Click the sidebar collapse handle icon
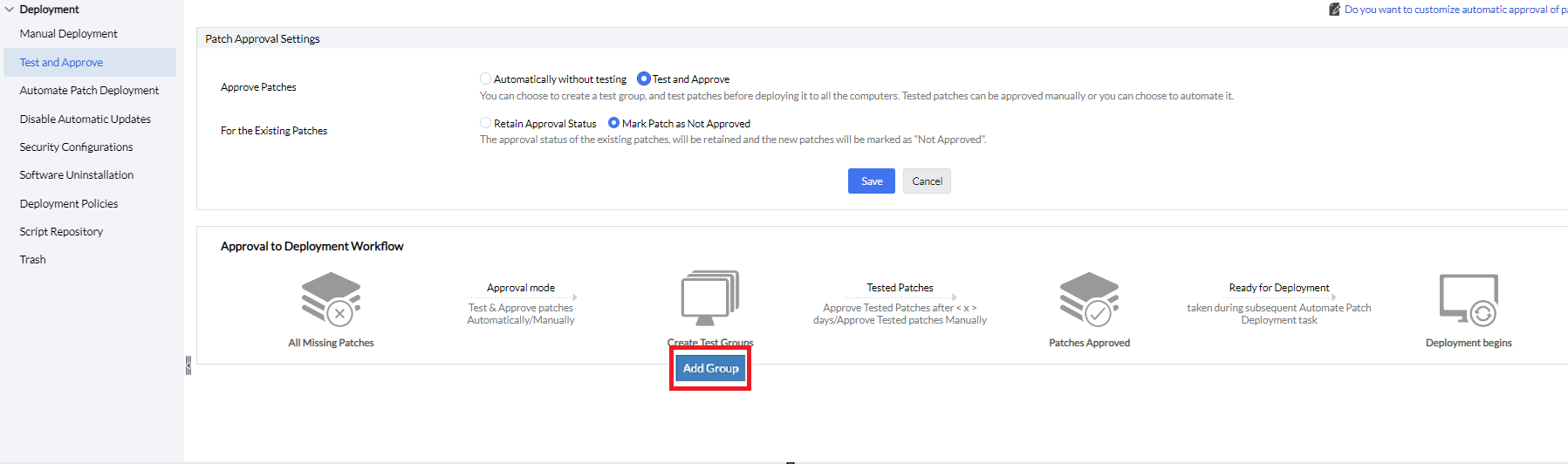Viewport: 1568px width, 464px height. click(x=188, y=365)
